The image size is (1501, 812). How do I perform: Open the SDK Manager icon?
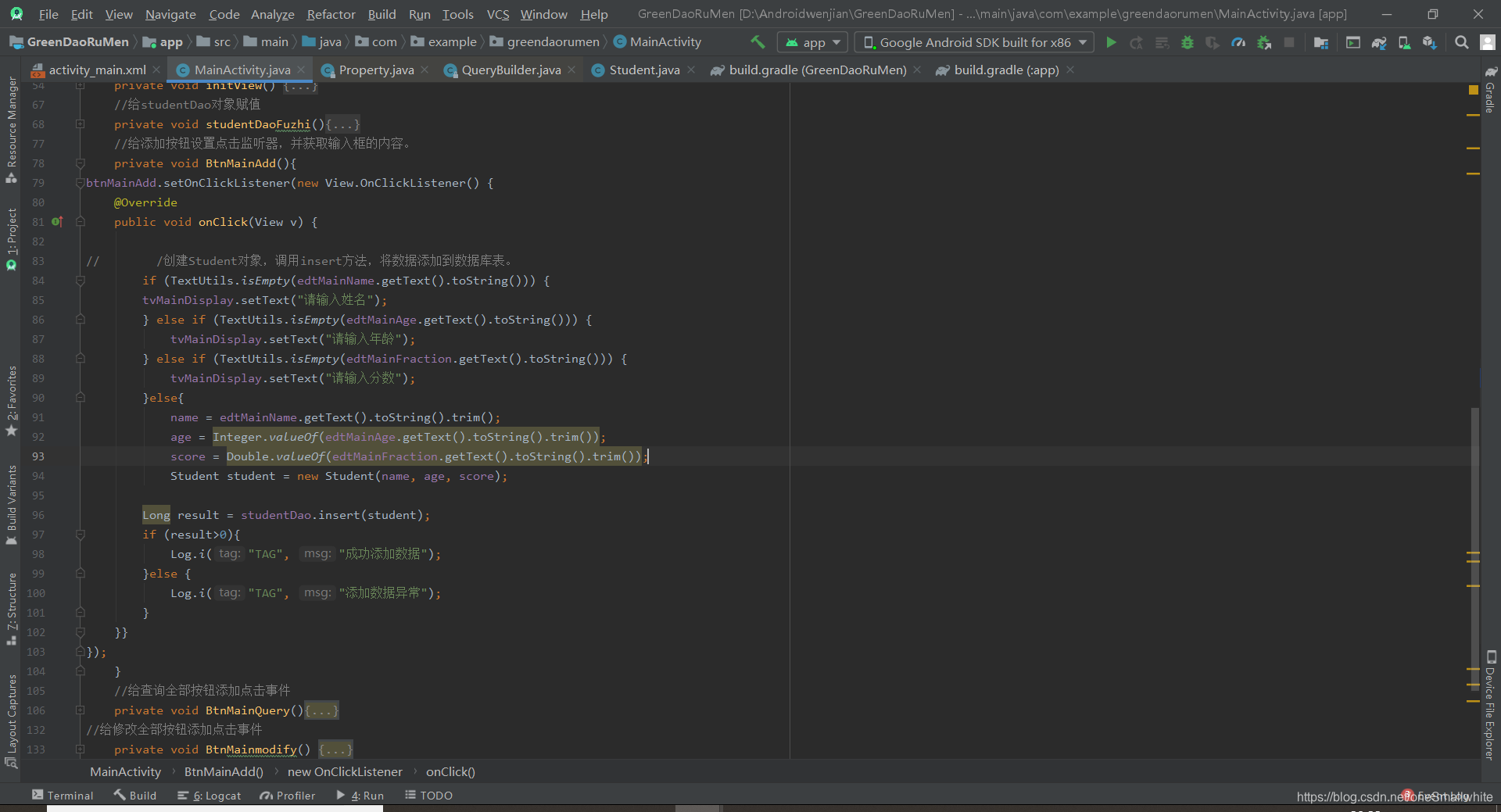1429,42
